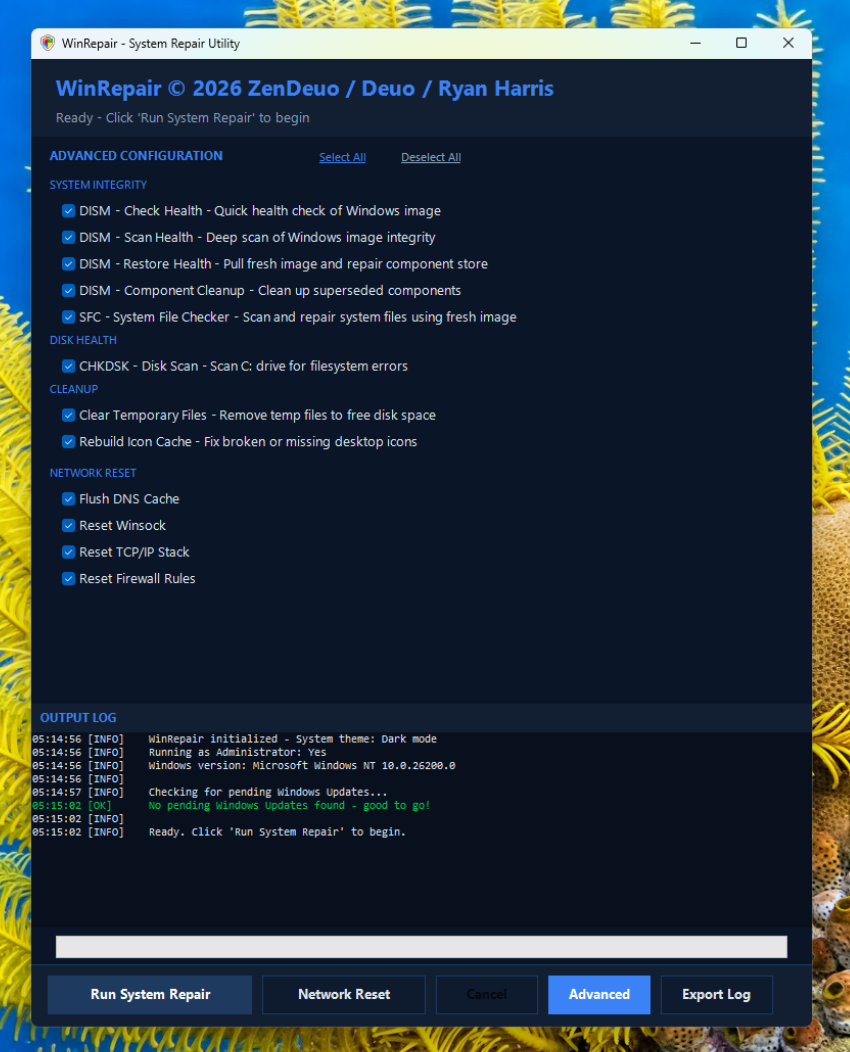The width and height of the screenshot is (850, 1052).
Task: Click the Export Log button
Action: tap(716, 995)
